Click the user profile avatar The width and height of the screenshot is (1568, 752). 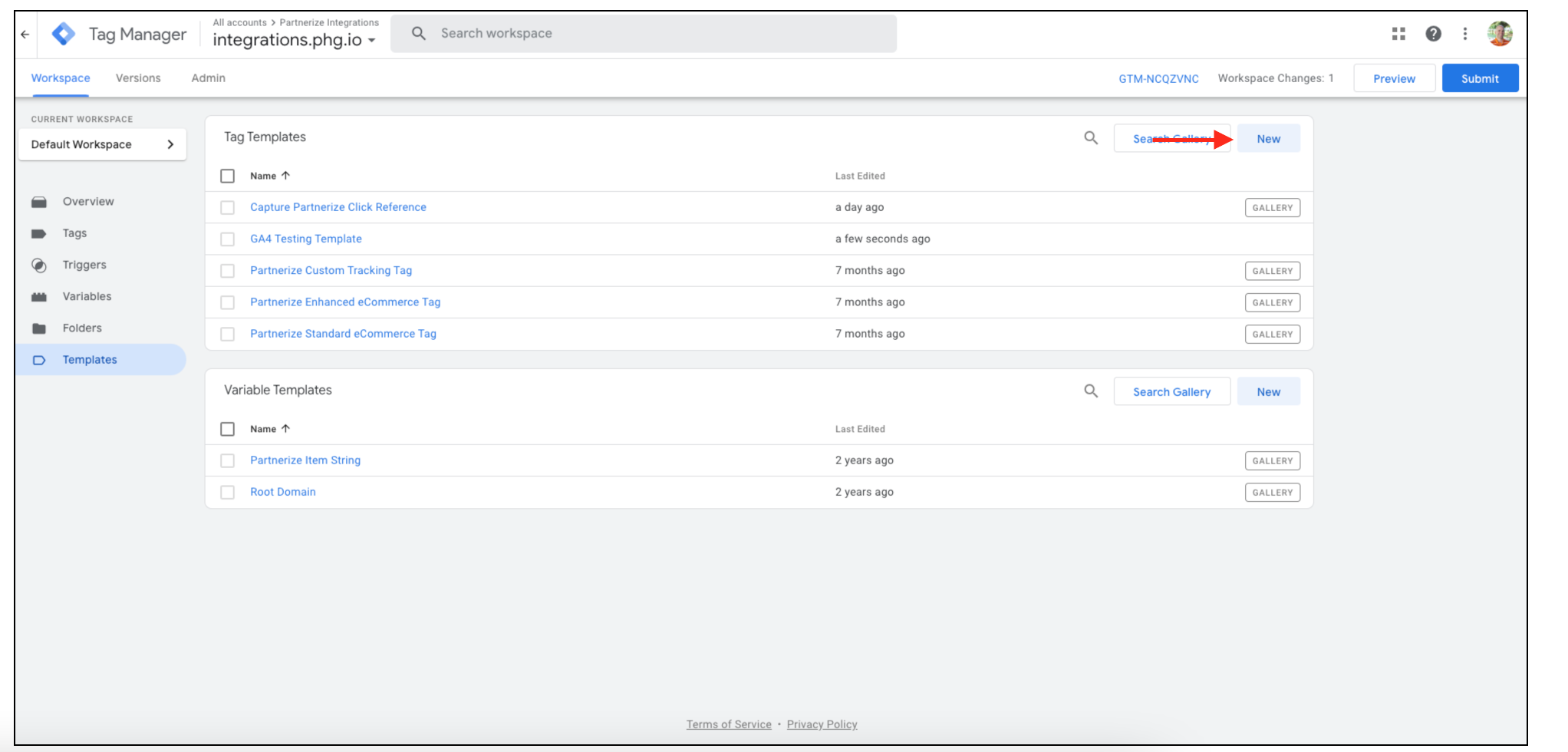coord(1500,34)
